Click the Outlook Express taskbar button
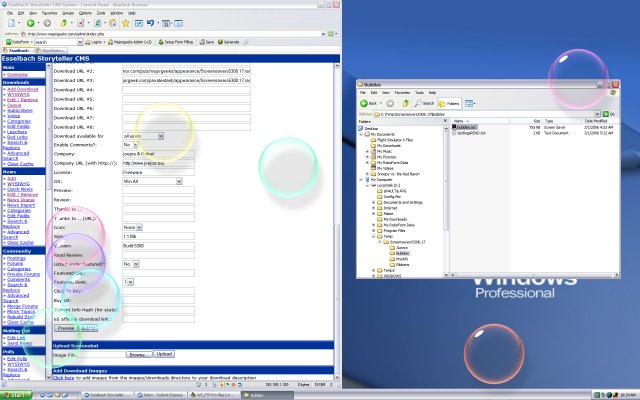 pyautogui.click(x=160, y=395)
